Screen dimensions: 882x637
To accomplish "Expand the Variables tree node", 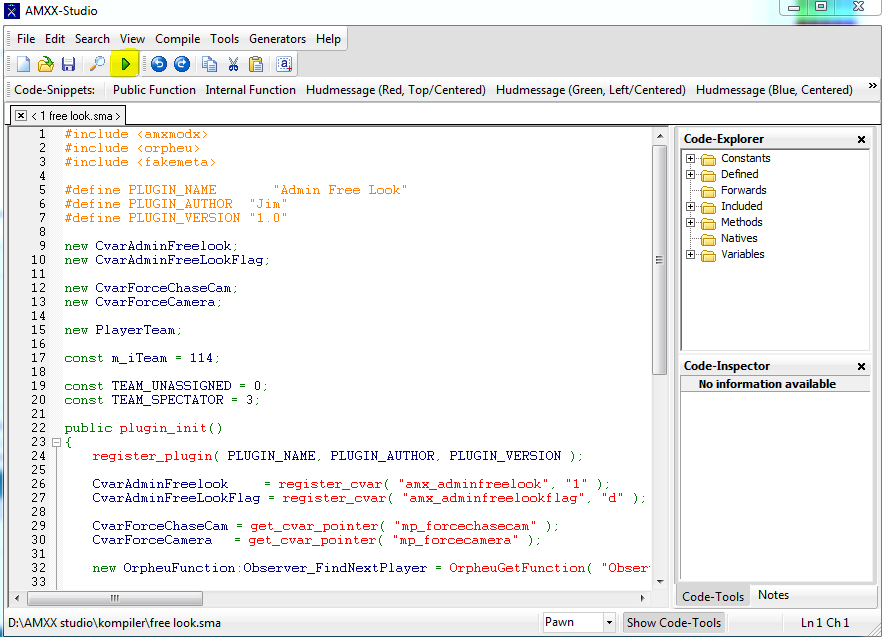I will (x=690, y=255).
